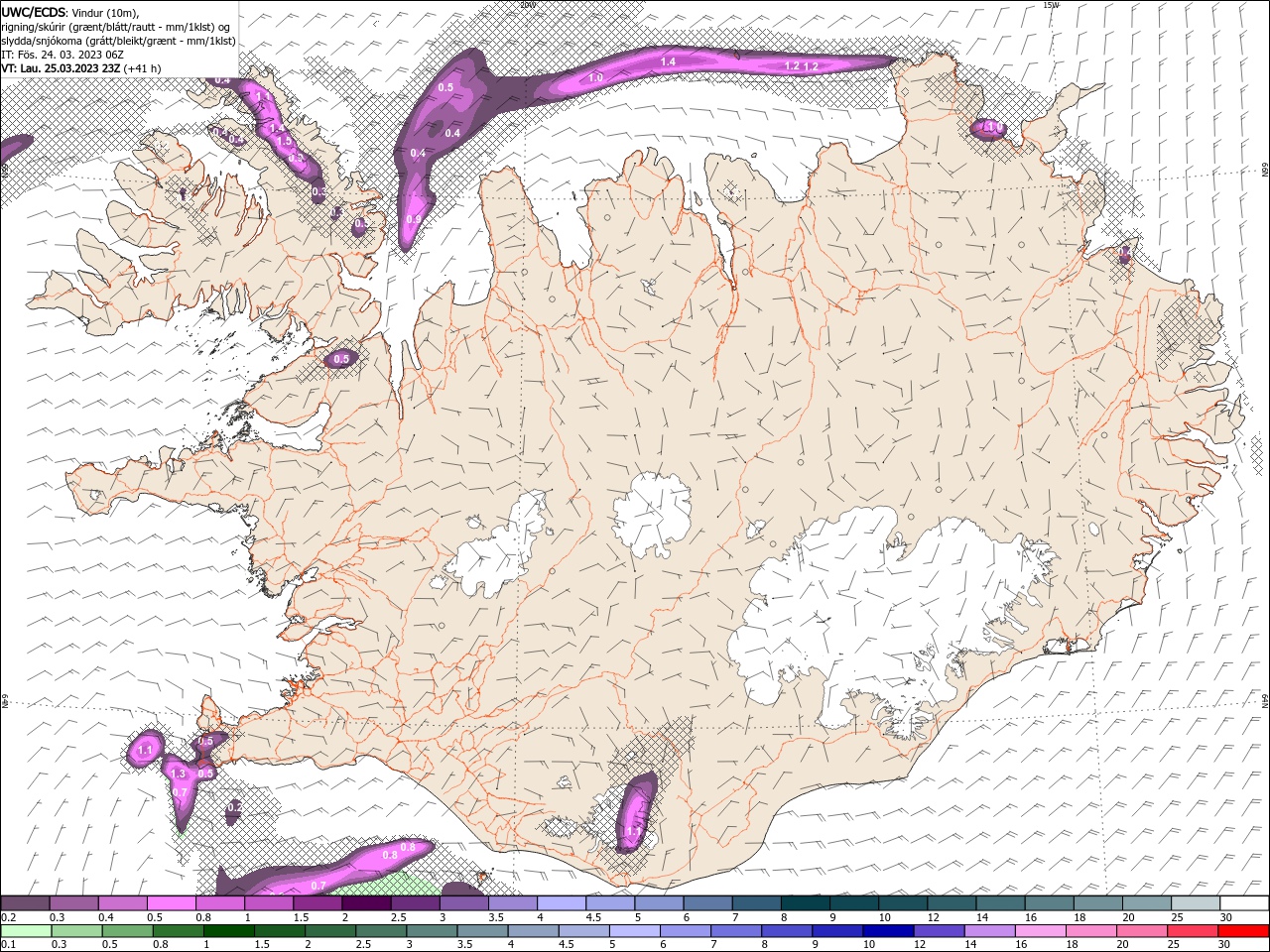1270x952 pixels.
Task: Select the white snow swatch after 30
Action: [1244, 903]
